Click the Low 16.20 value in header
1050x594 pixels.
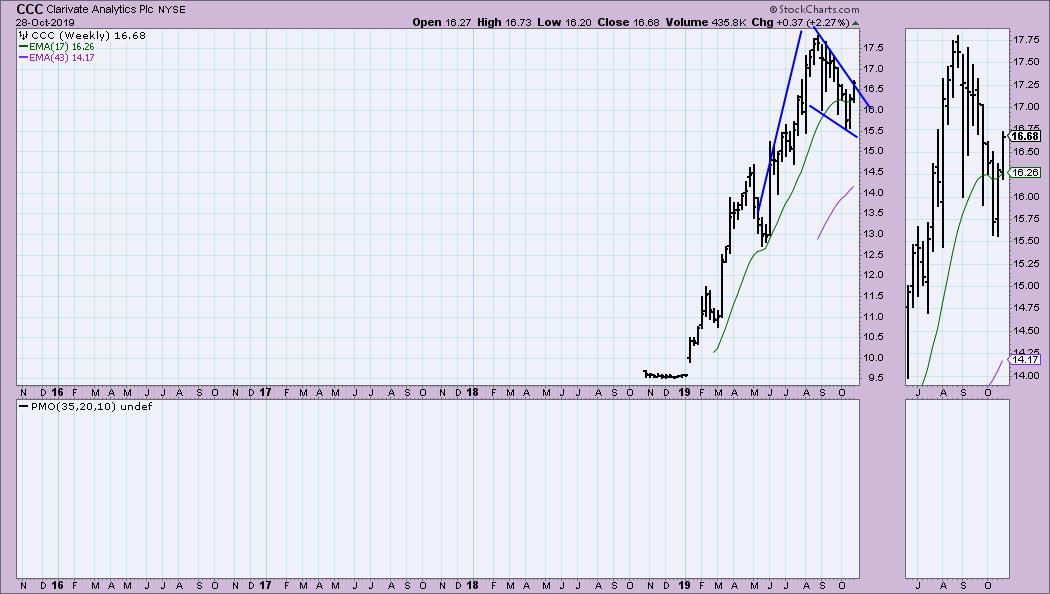click(565, 22)
